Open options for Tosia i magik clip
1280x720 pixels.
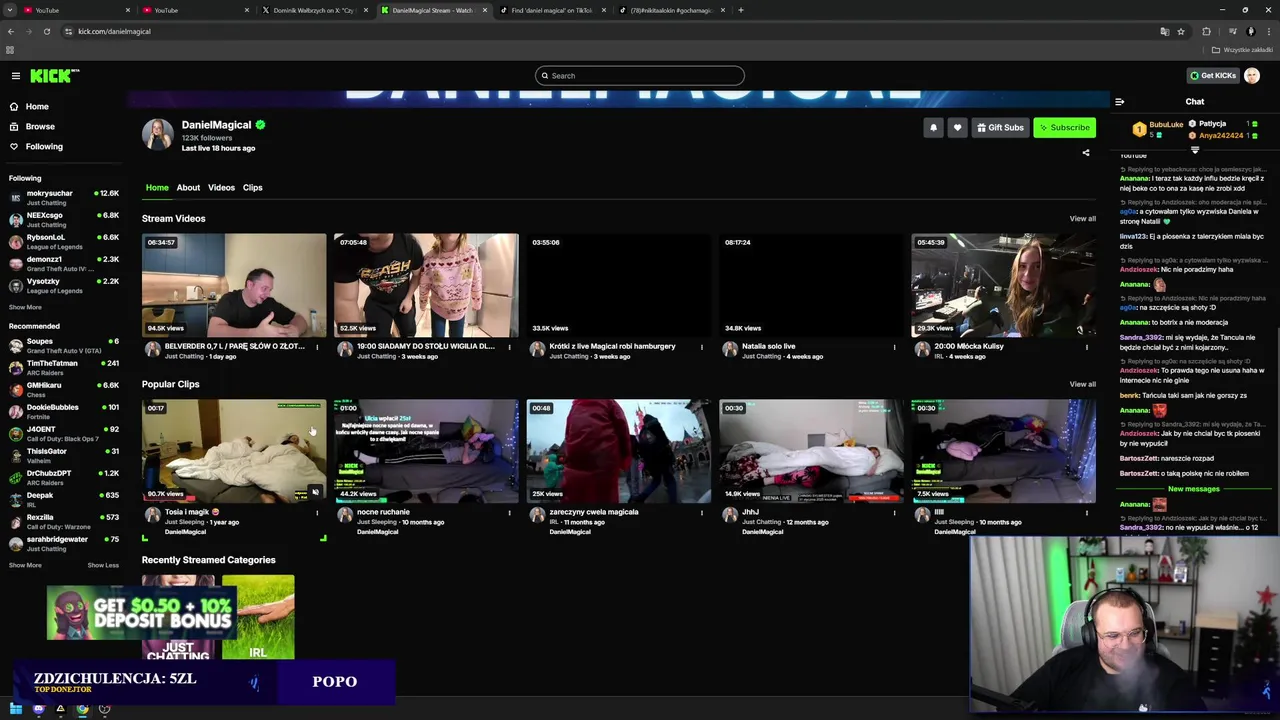point(317,513)
